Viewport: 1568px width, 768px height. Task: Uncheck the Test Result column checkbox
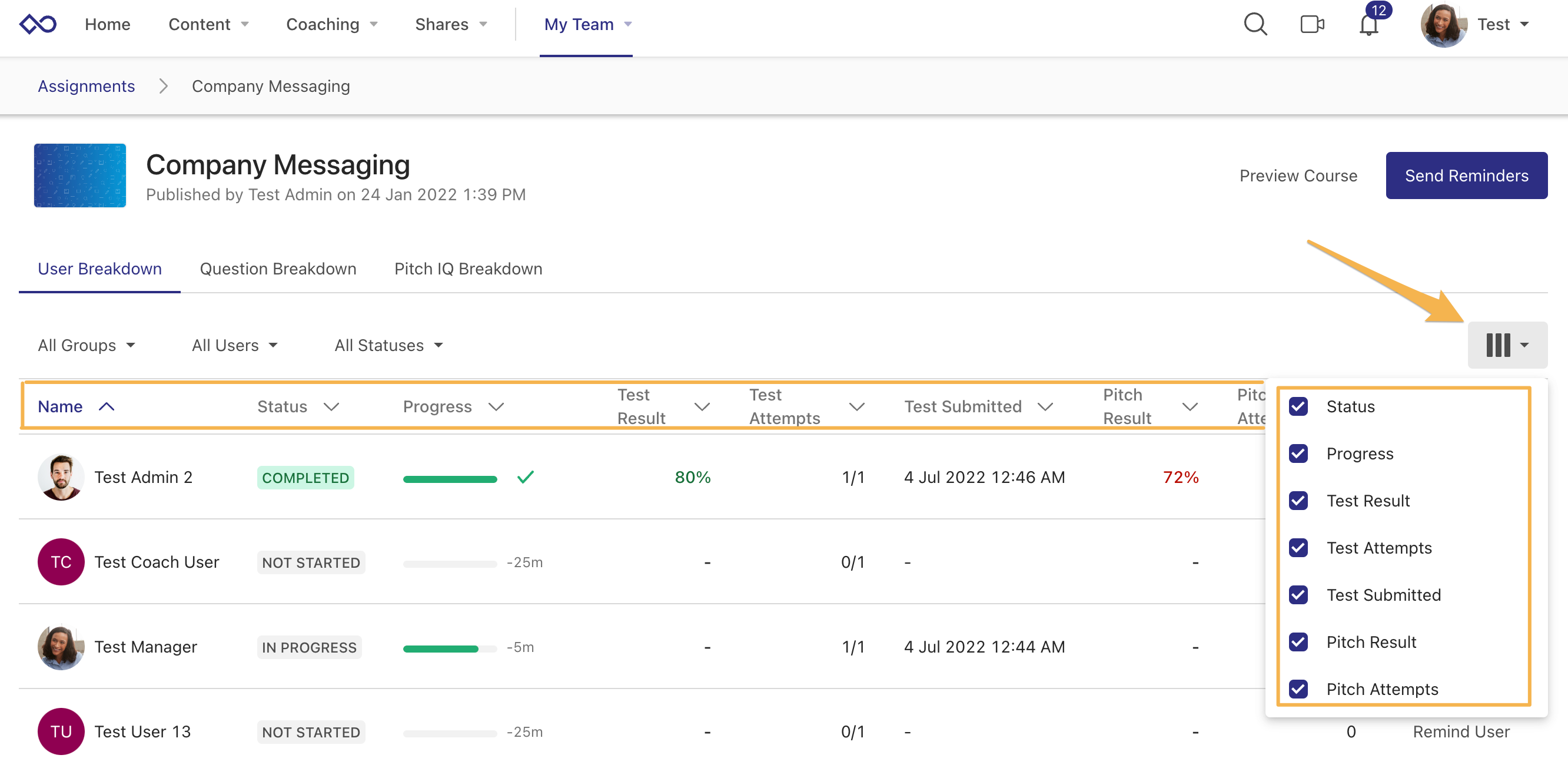1298,501
